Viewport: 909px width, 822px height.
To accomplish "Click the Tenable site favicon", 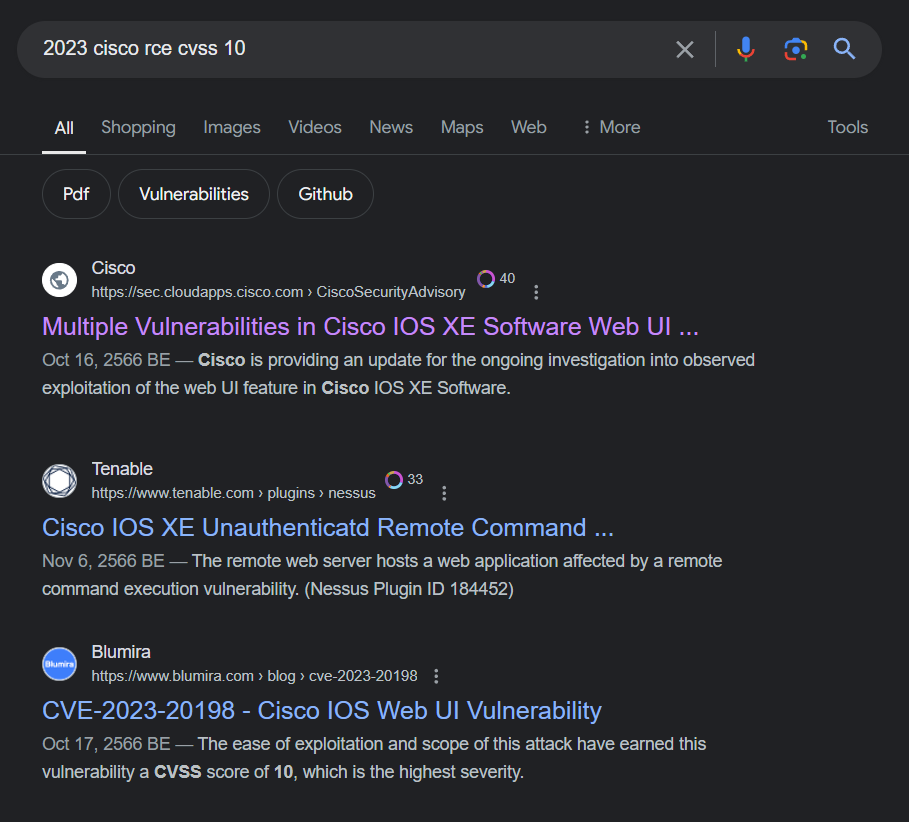I will tap(60, 481).
